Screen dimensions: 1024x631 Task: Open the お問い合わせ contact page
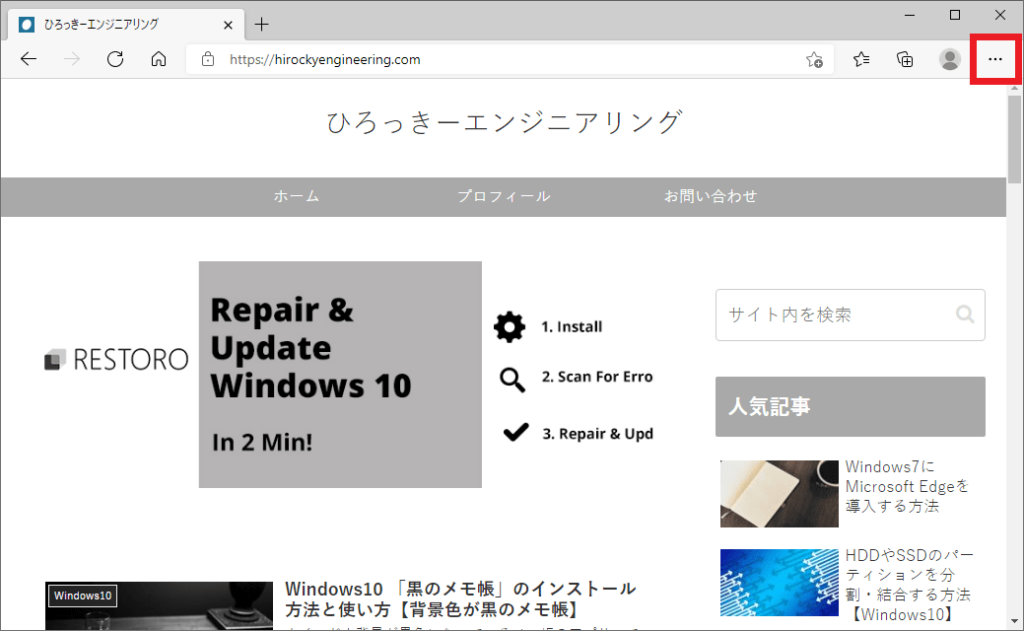[711, 196]
